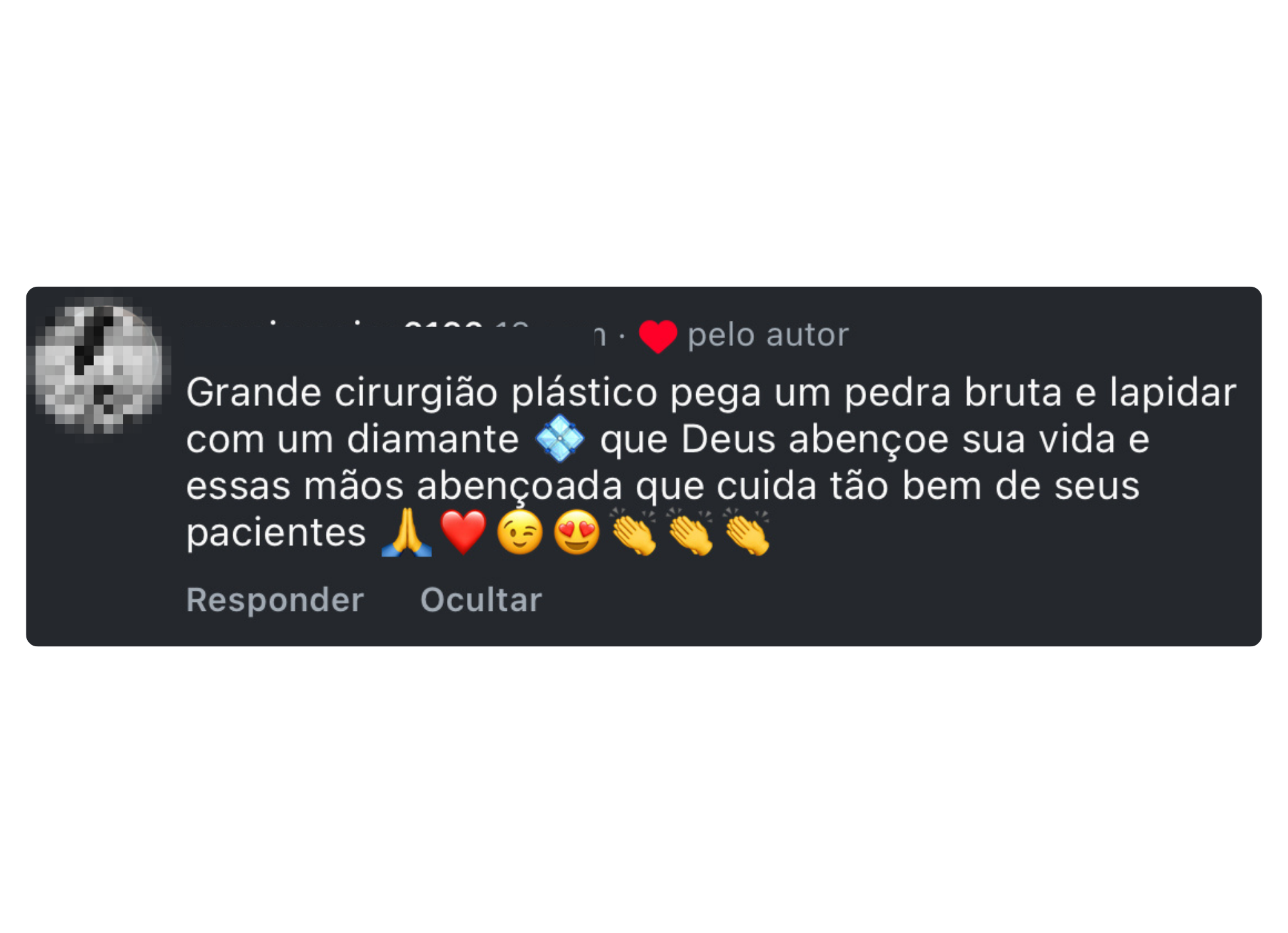Click the word 'pacientes' in the comment
Screen dimensions: 1288x933
[x=276, y=534]
